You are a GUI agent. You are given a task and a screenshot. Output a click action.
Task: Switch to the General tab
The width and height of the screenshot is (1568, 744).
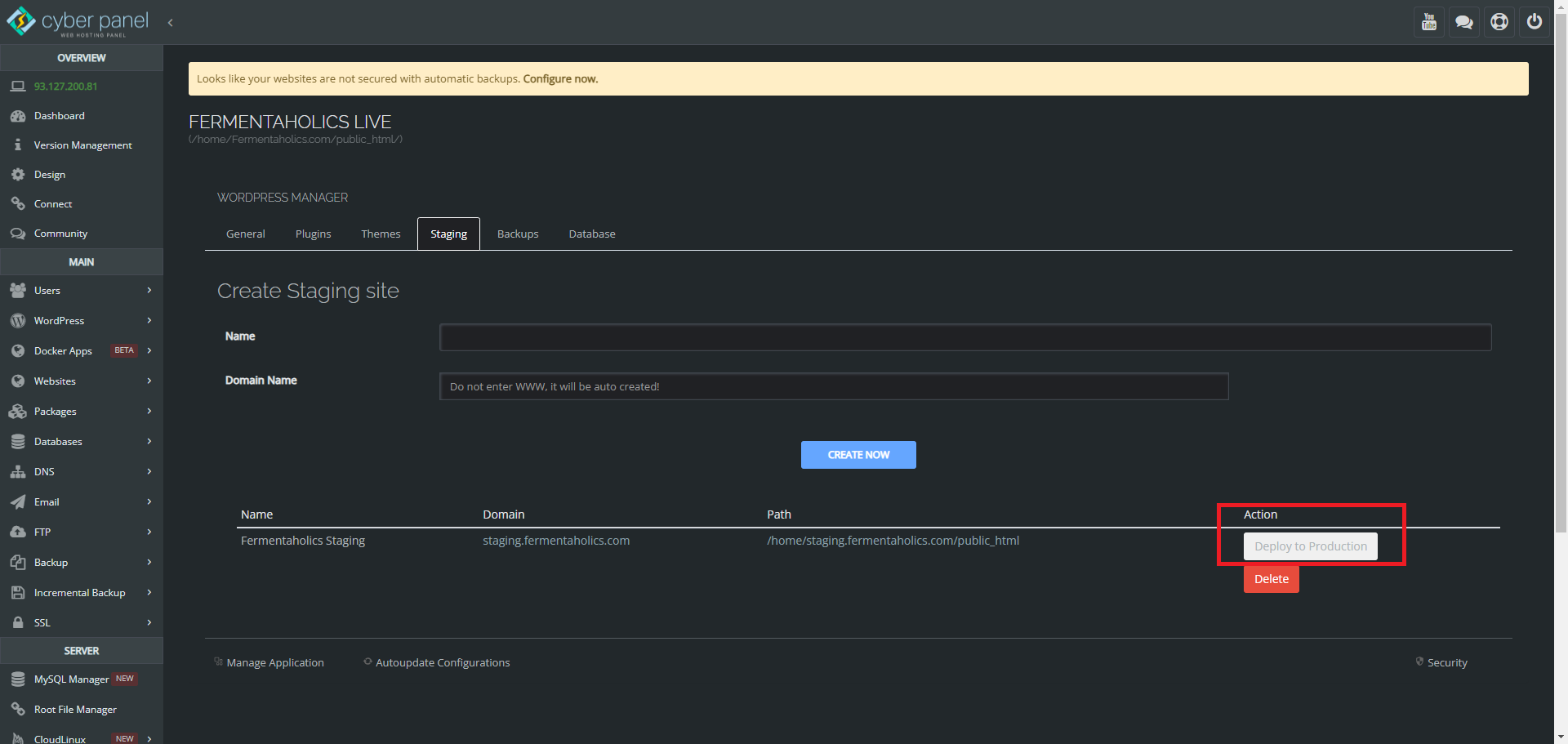click(246, 234)
